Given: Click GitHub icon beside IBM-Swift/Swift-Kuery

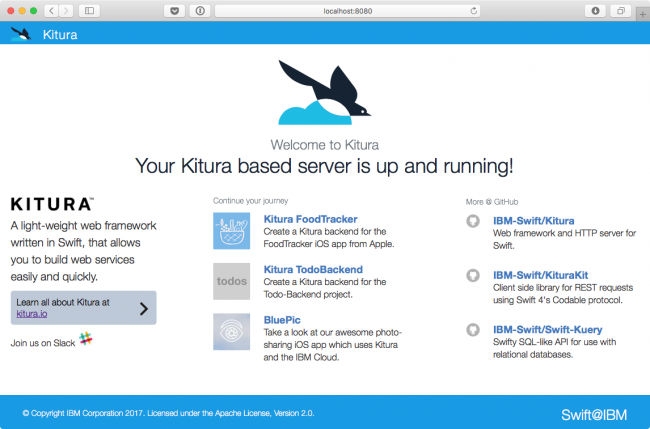Looking at the screenshot, I should (473, 330).
